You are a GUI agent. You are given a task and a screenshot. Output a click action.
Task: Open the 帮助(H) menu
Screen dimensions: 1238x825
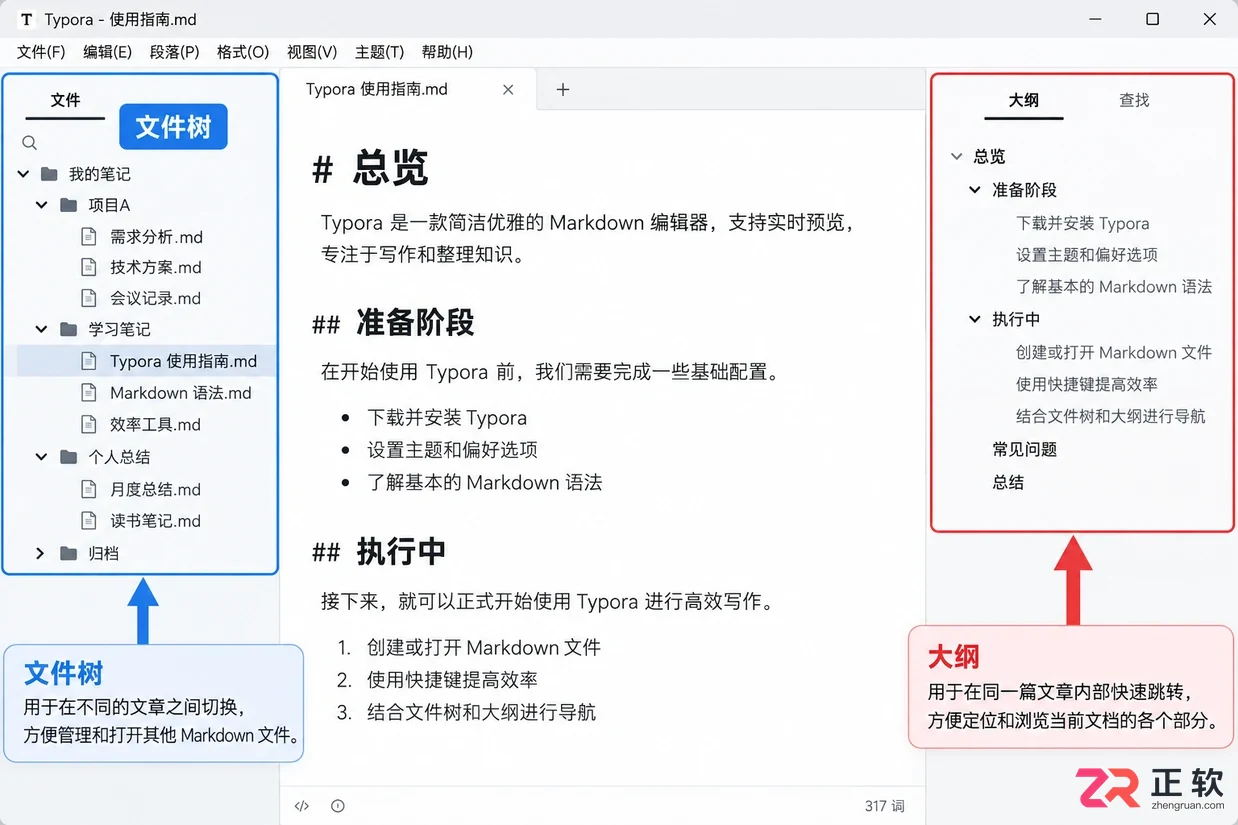(447, 52)
